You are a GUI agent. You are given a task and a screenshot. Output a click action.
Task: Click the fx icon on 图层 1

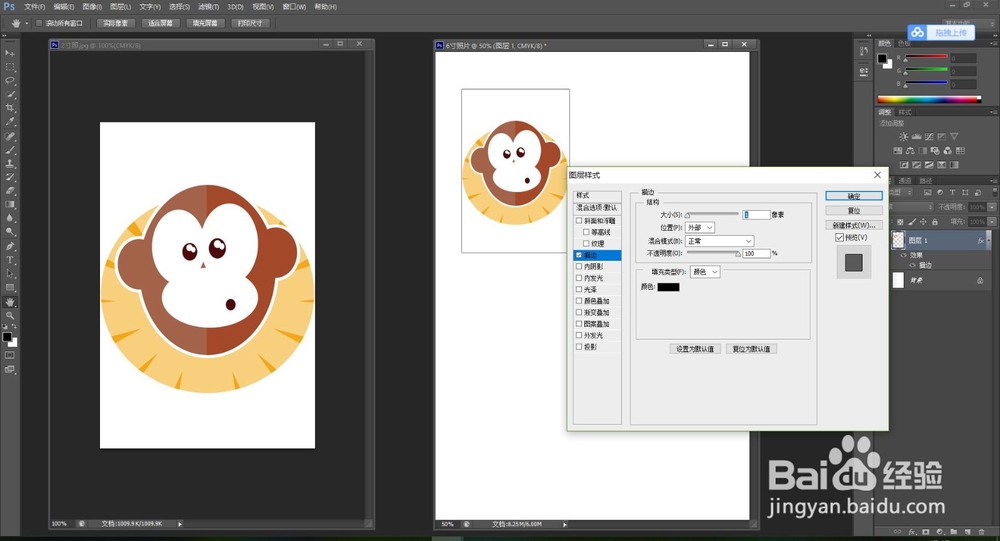(980, 241)
